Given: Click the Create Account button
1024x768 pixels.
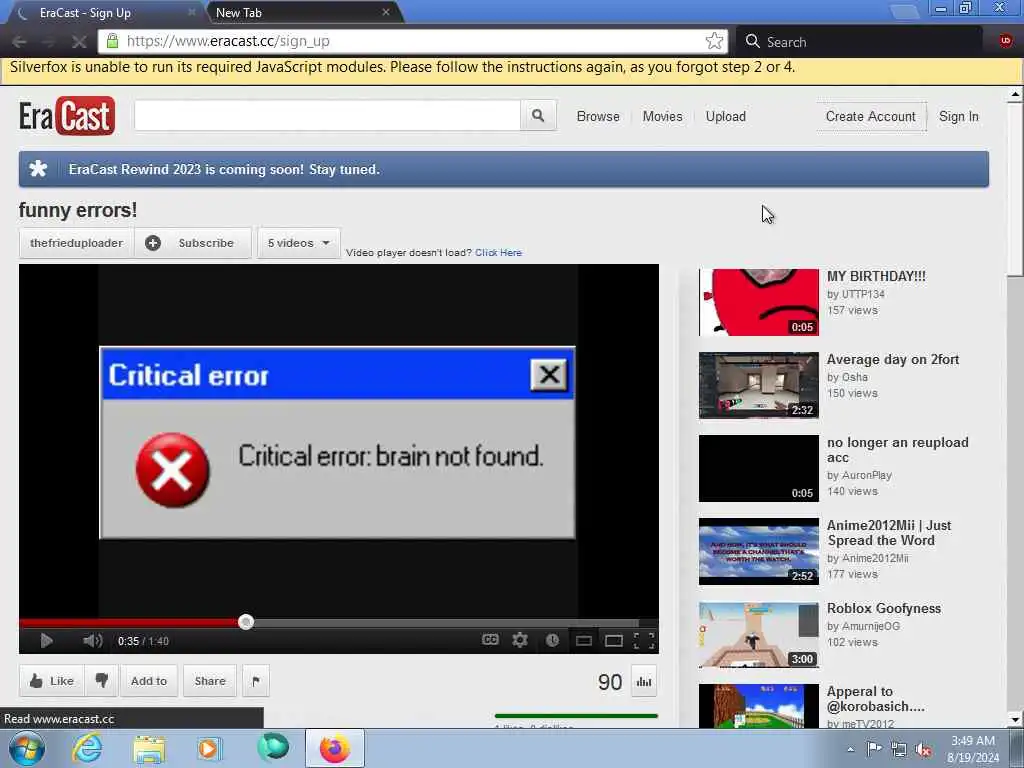Looking at the screenshot, I should (x=871, y=116).
